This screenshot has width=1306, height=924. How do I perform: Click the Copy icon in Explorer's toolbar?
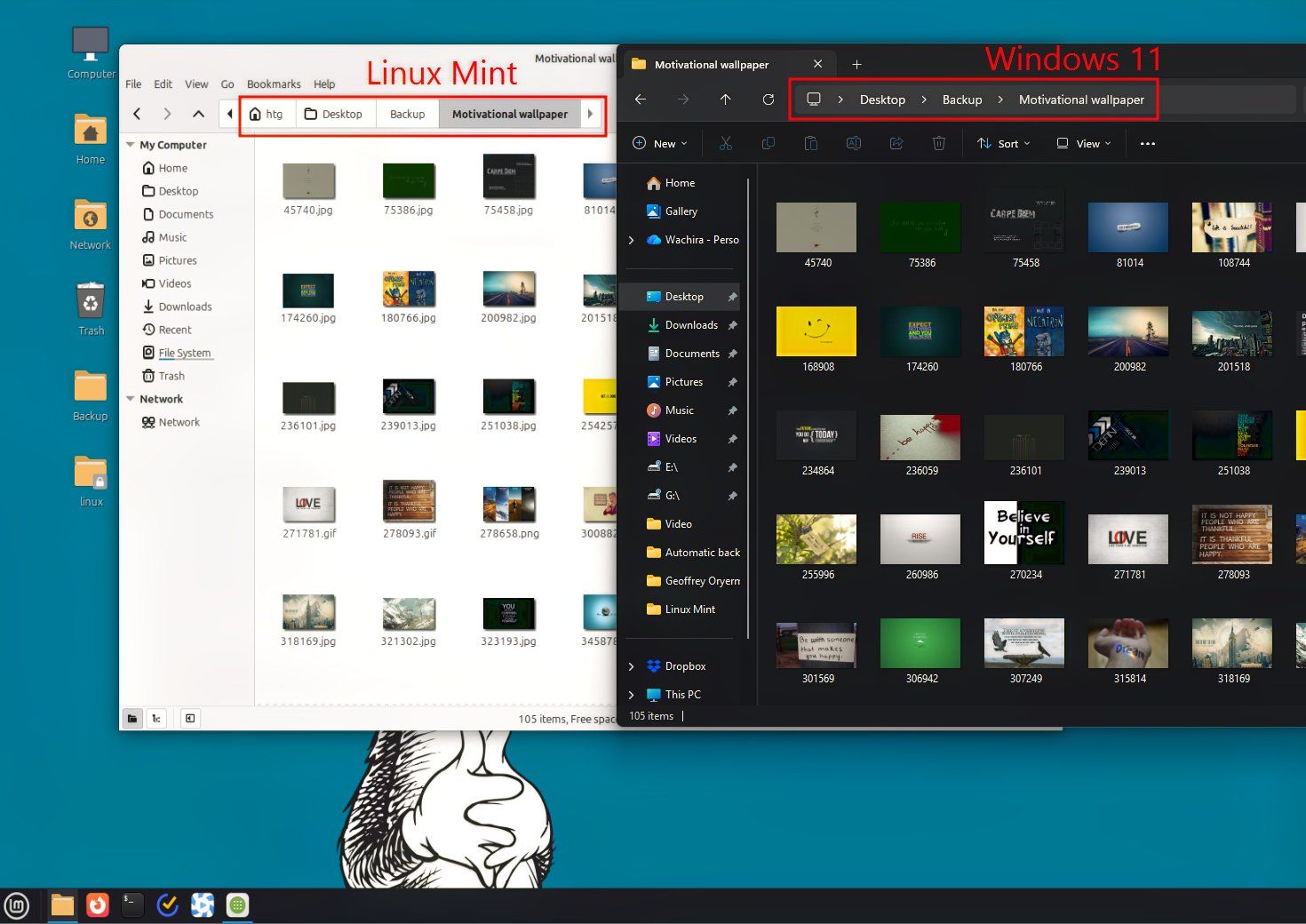(x=768, y=143)
